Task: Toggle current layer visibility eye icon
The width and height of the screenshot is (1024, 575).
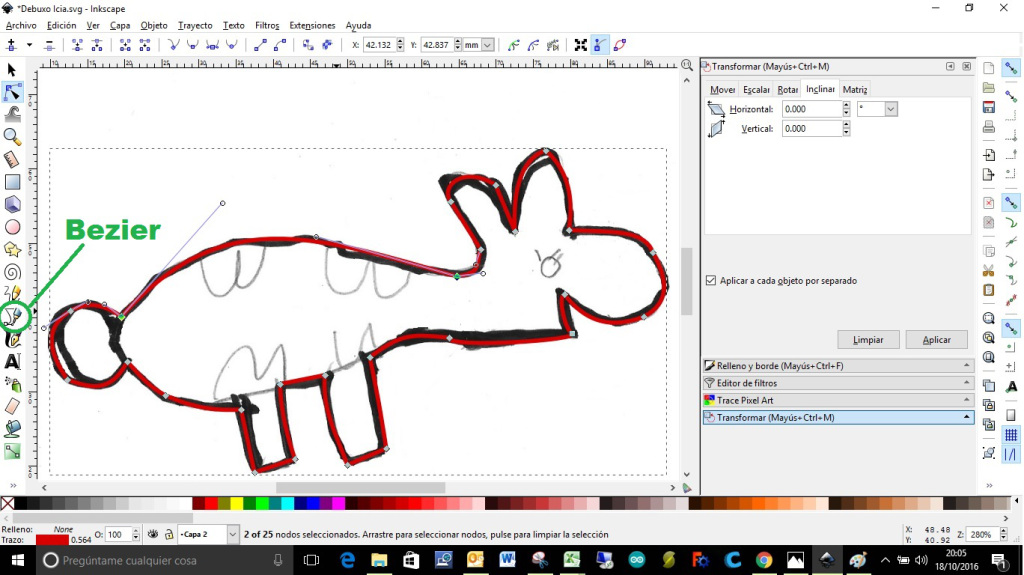Action: point(152,535)
